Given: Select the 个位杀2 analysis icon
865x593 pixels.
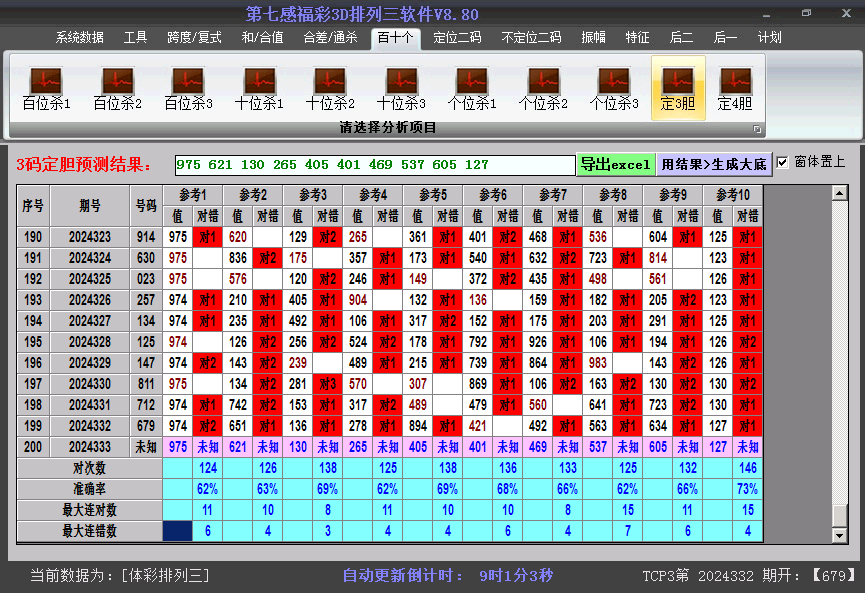Looking at the screenshot, I should [543, 88].
